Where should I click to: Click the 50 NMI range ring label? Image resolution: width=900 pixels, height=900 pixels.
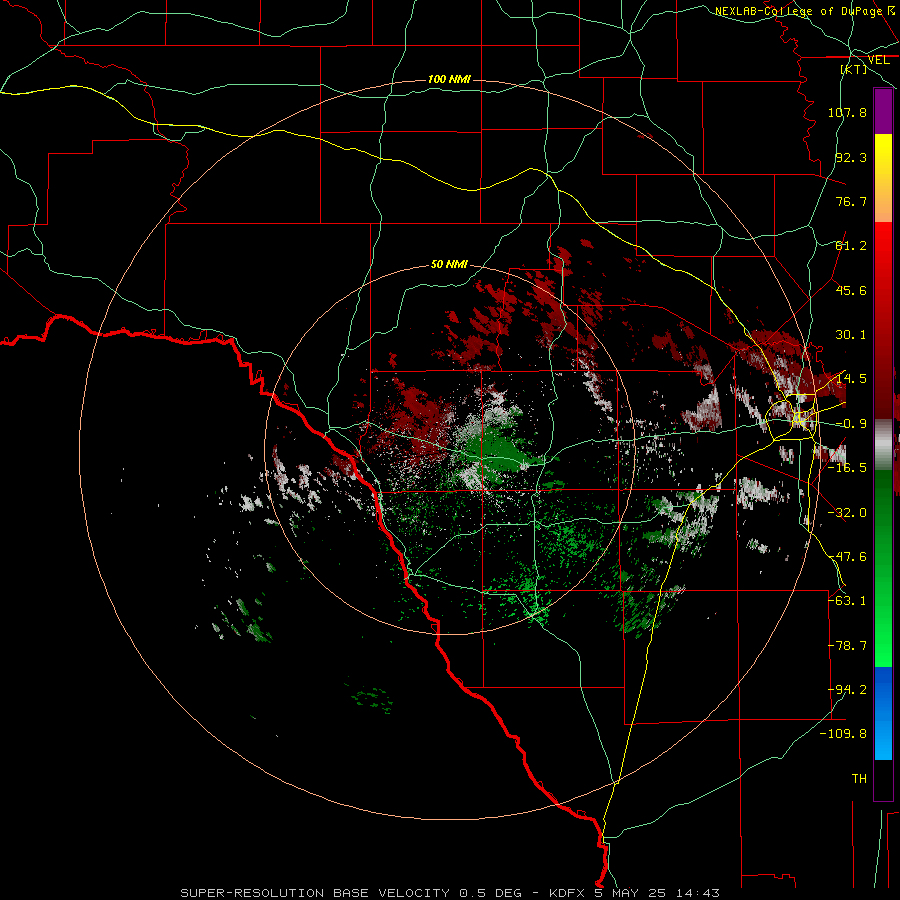point(449,264)
